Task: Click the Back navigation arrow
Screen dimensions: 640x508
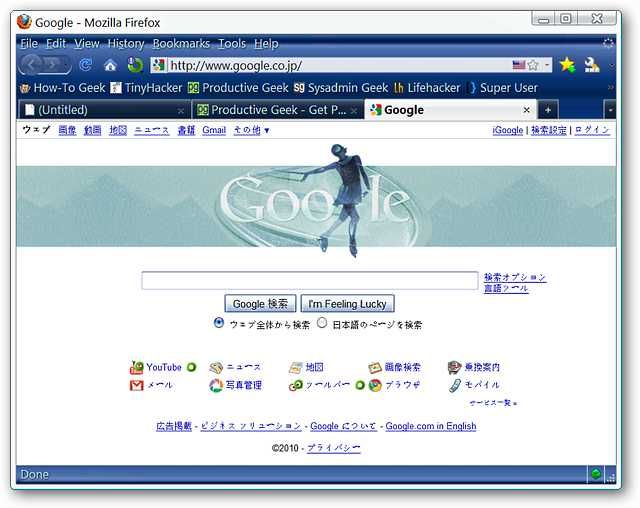Action: (33, 64)
